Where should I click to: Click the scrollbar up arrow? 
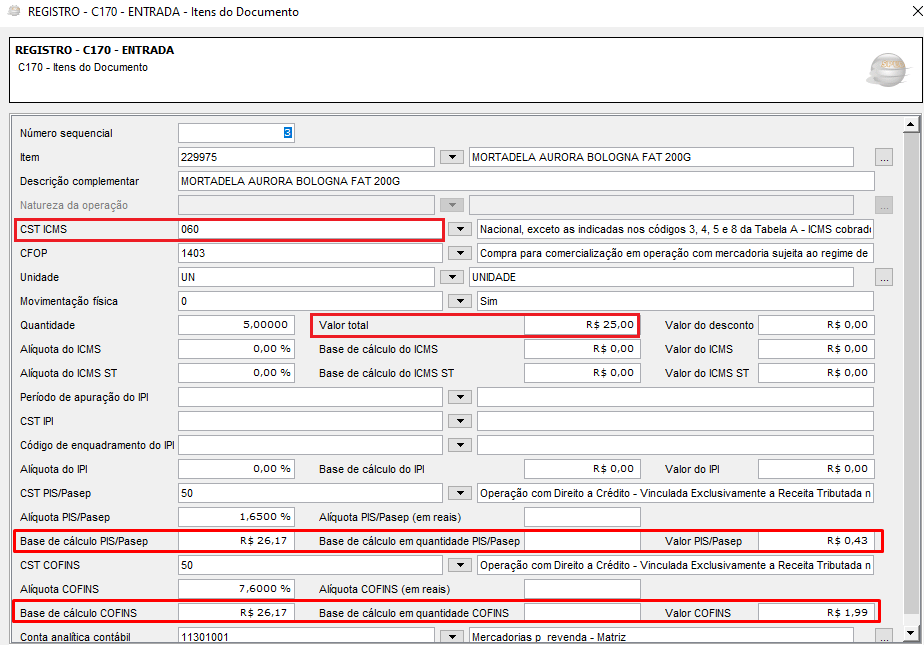(910, 125)
